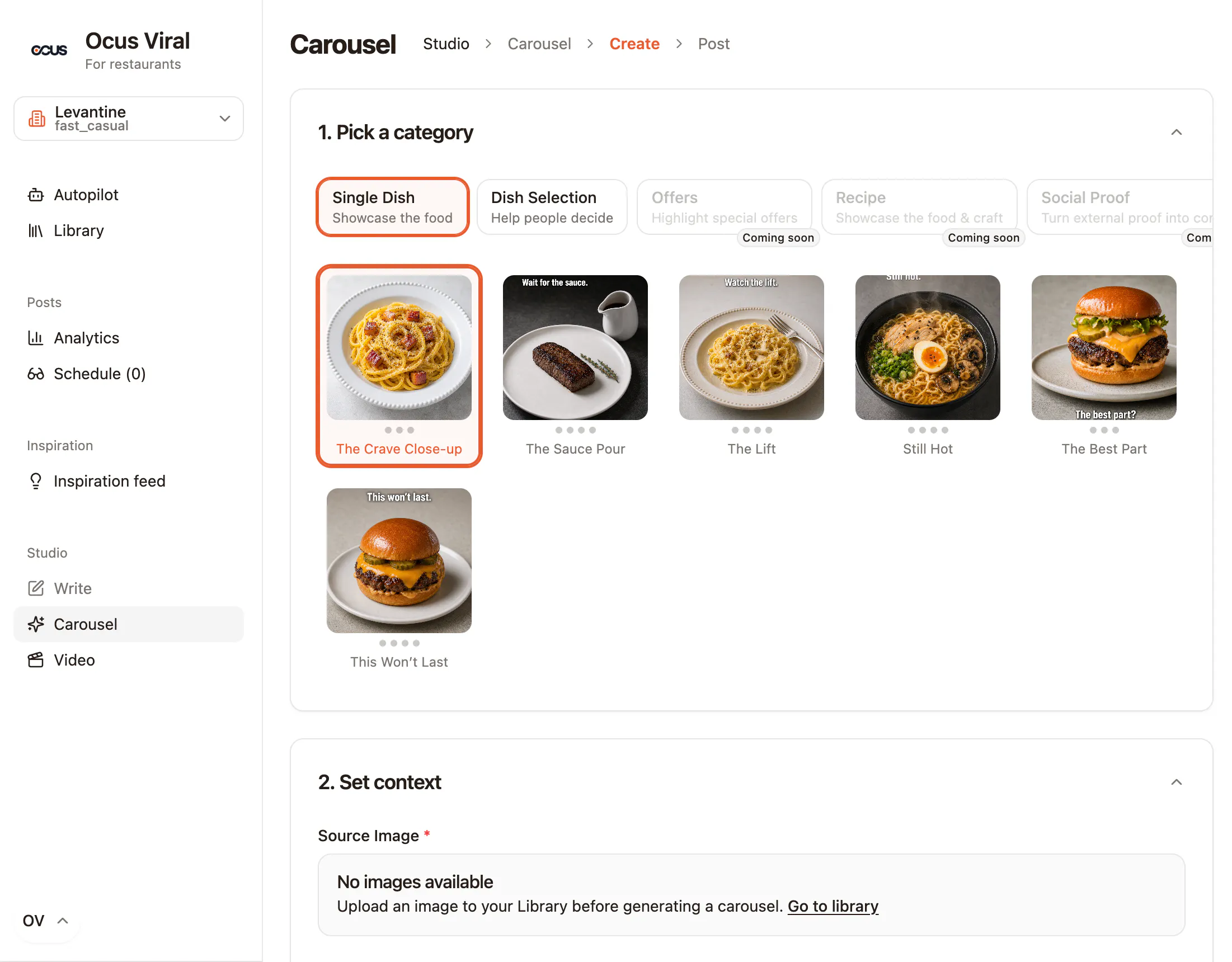Select the Dish Selection category

coord(552,207)
